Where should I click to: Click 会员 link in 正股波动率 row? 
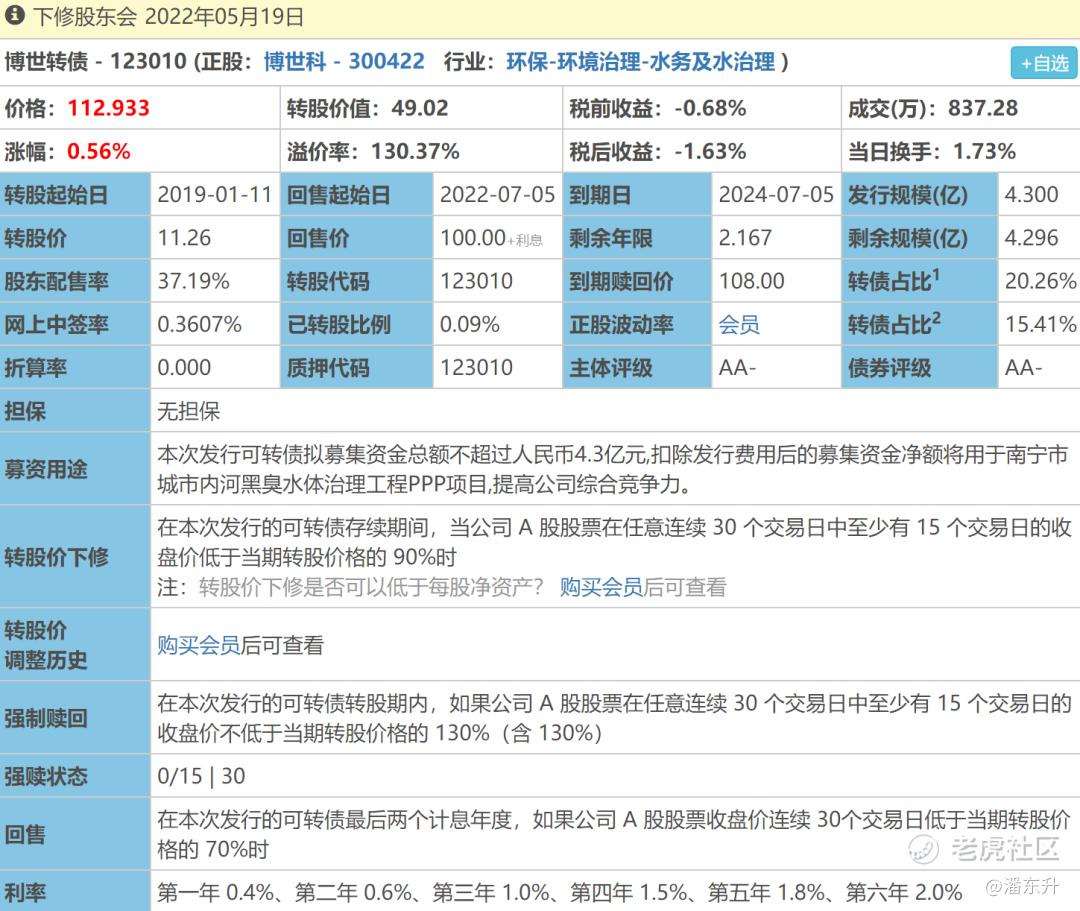739,324
